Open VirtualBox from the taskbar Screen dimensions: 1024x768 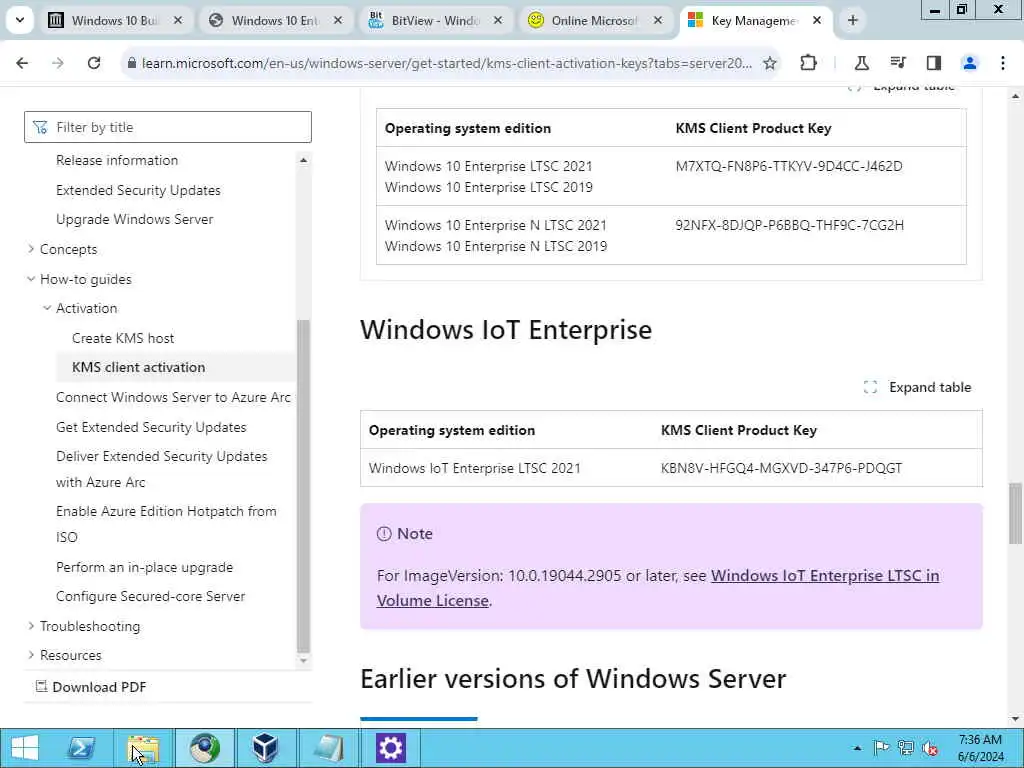click(x=265, y=748)
